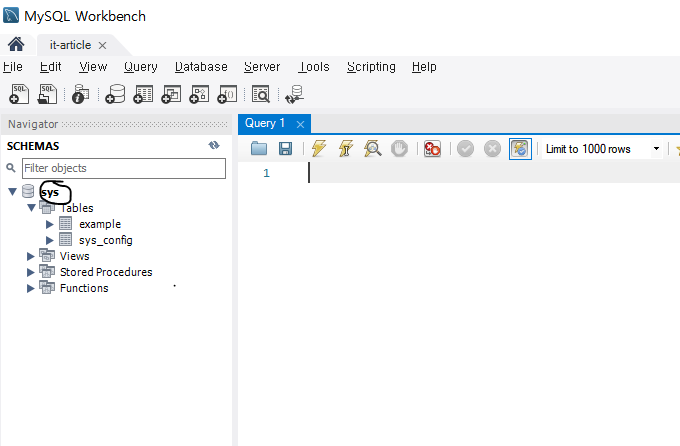
Task: Open the Database menu
Action: pos(201,67)
